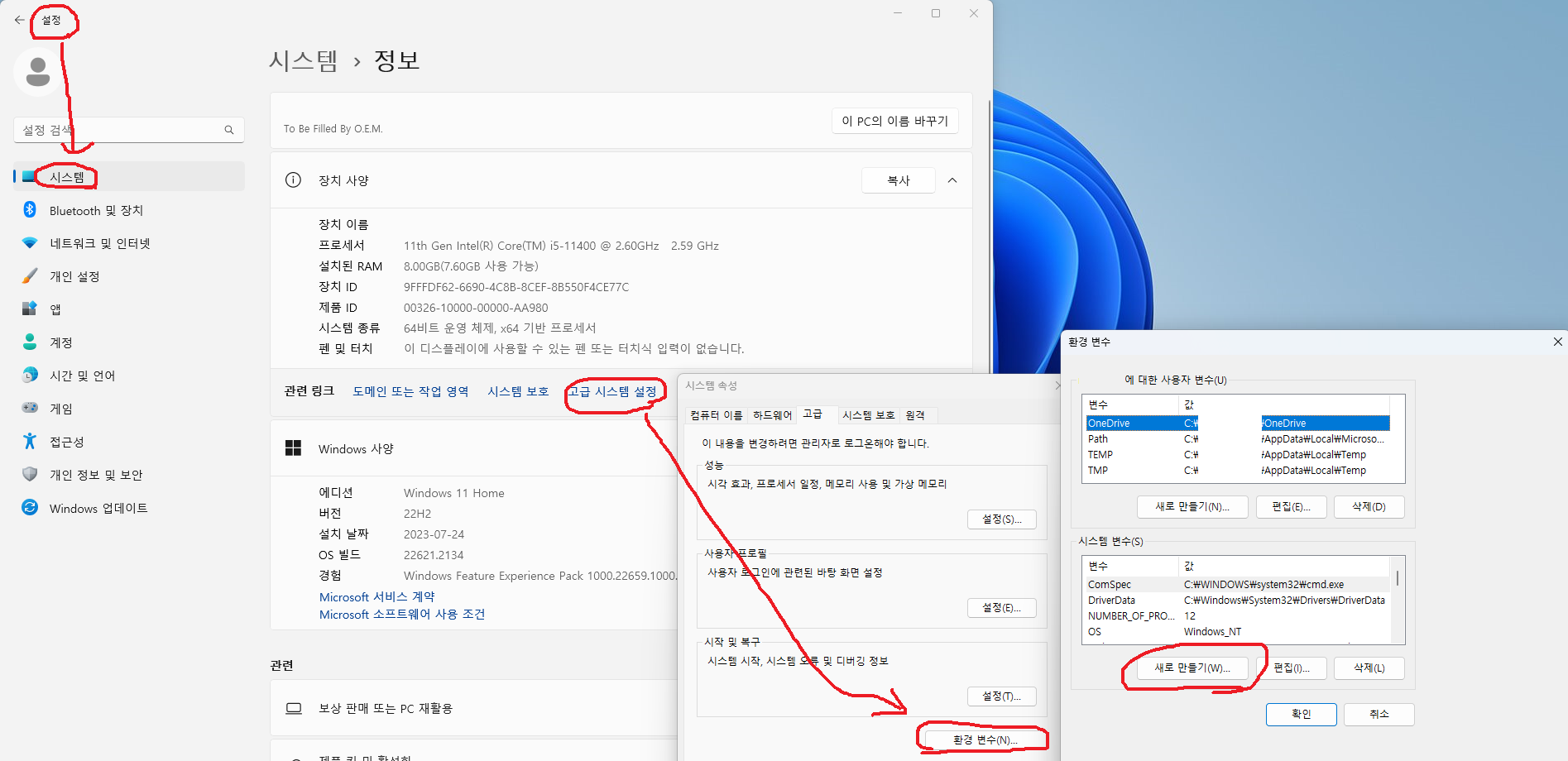This screenshot has height=761, width=1568.
Task: Switch to 시스템 보호 tab in 시스템 속성
Action: tap(869, 415)
